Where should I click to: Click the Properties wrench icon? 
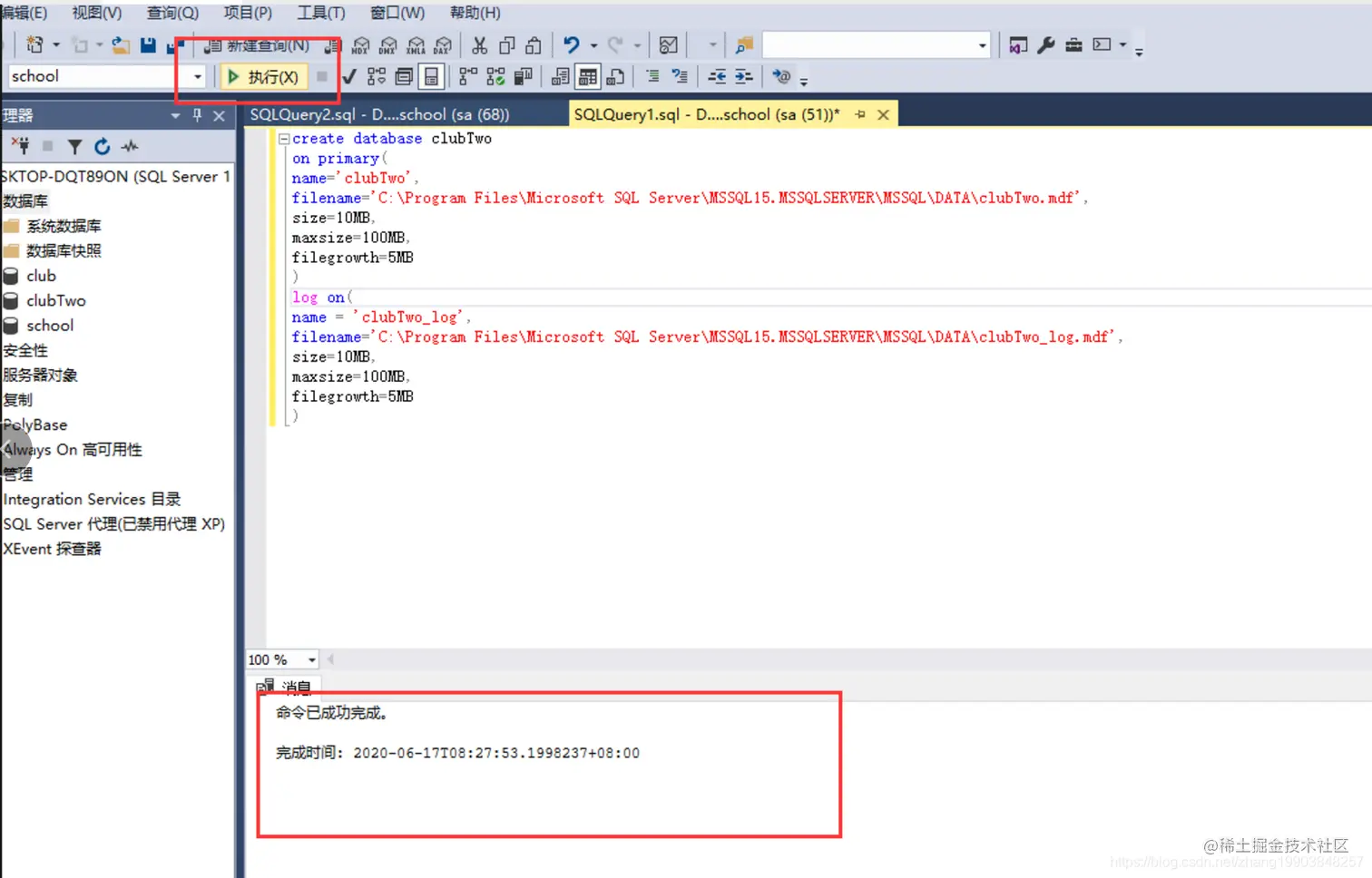click(x=1045, y=45)
